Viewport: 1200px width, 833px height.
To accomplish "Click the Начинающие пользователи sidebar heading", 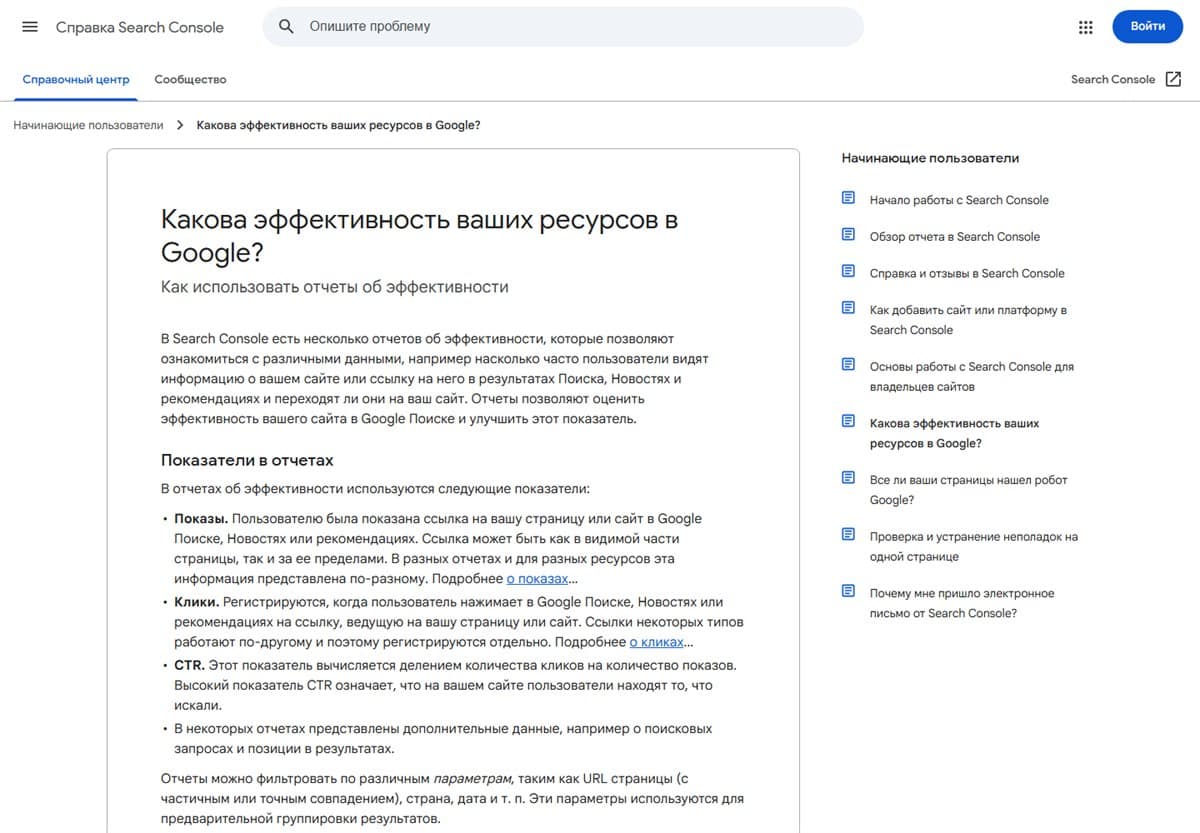I will (x=930, y=158).
